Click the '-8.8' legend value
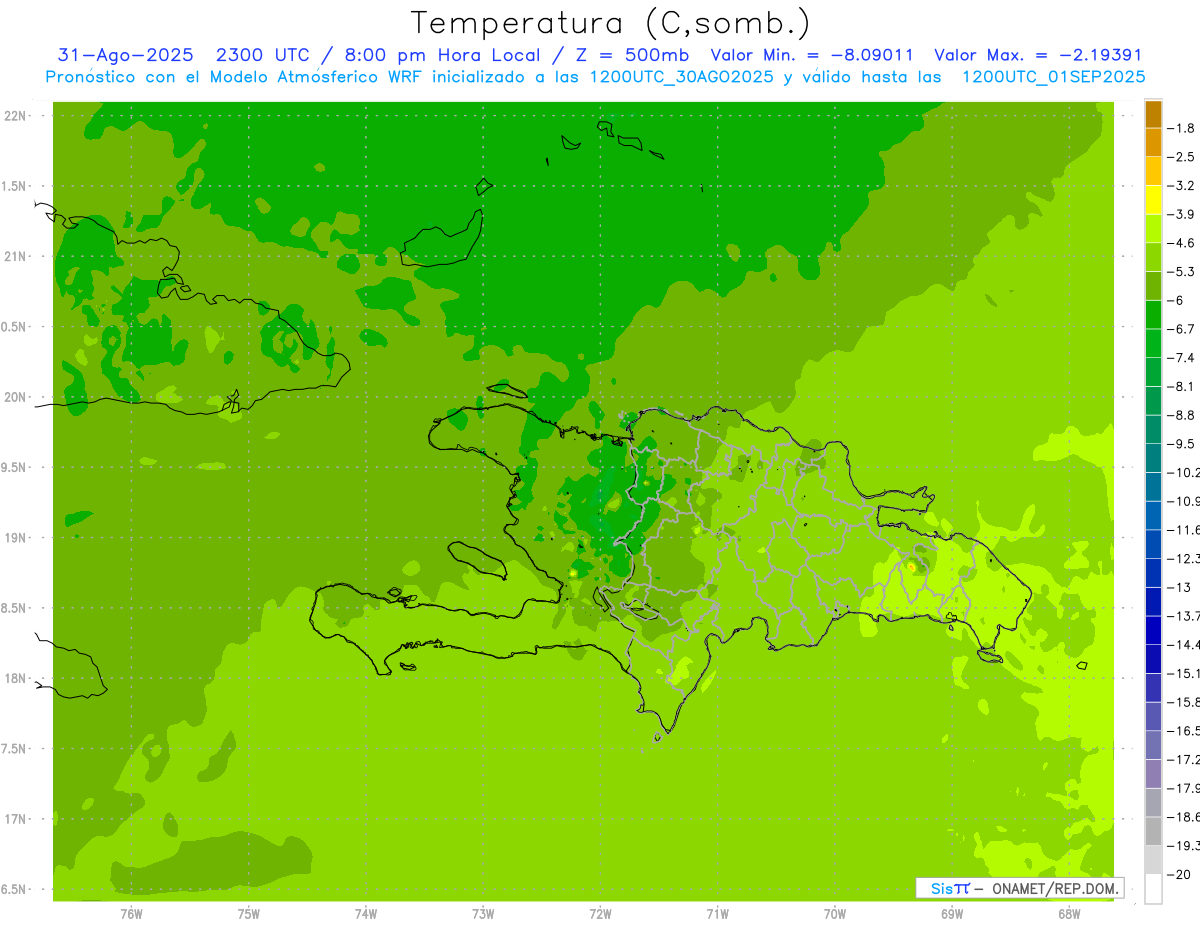 [1181, 415]
